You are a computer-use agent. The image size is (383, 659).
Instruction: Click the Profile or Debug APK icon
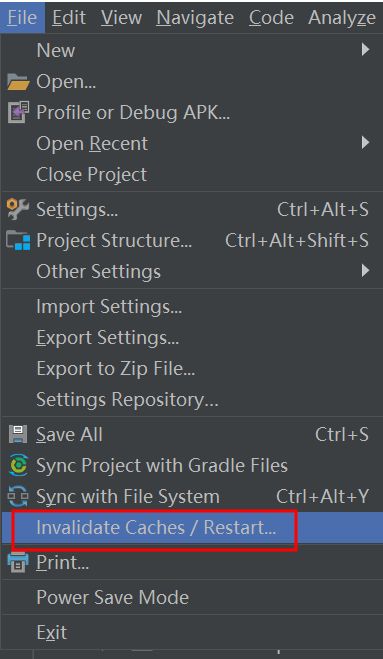point(18,112)
